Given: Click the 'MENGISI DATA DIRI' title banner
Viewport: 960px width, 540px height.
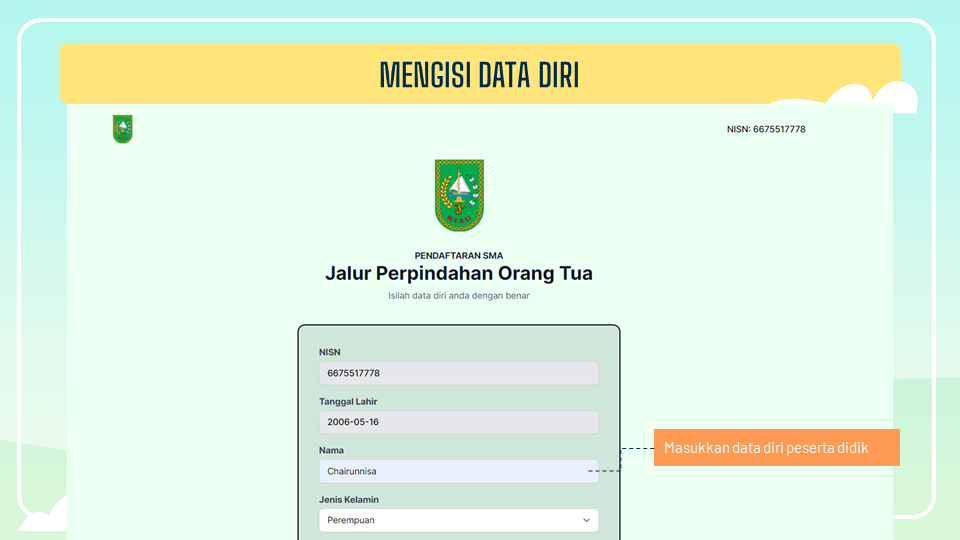Looking at the screenshot, I should pos(480,75).
